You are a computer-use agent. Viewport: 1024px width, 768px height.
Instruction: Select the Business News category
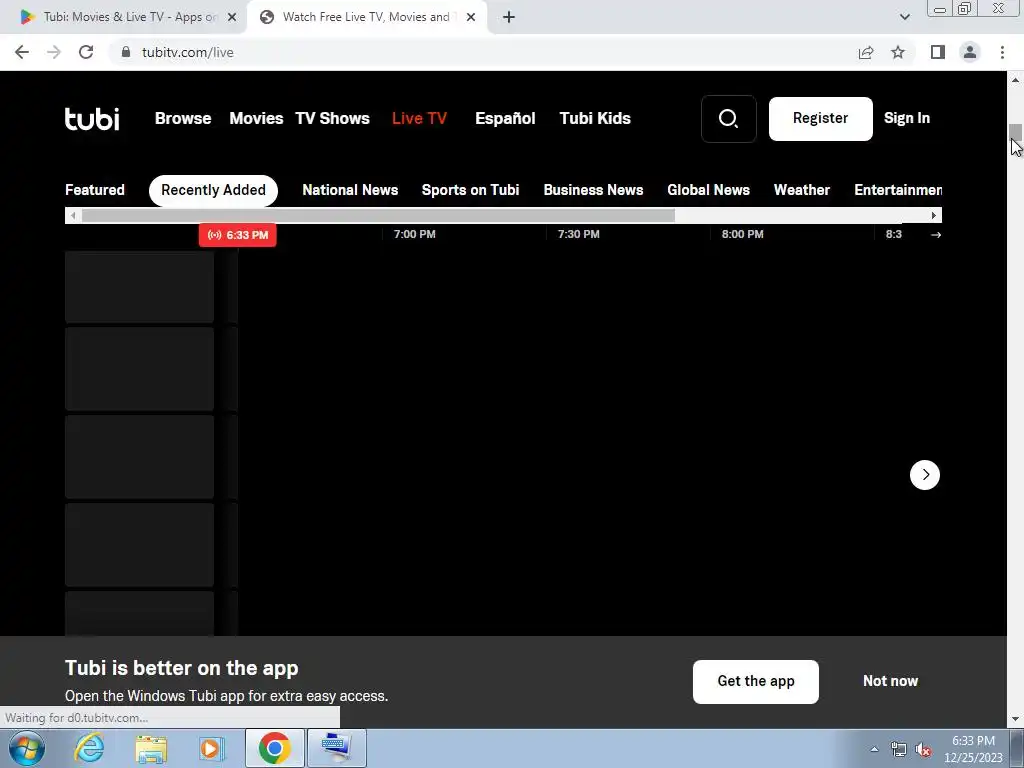(593, 190)
